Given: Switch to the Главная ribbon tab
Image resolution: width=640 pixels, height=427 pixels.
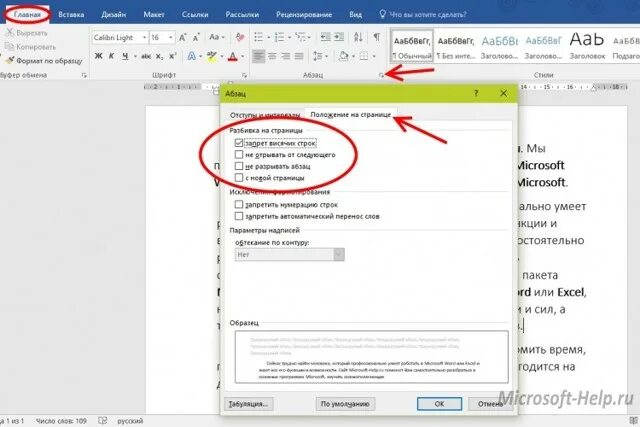Looking at the screenshot, I should (x=27, y=15).
